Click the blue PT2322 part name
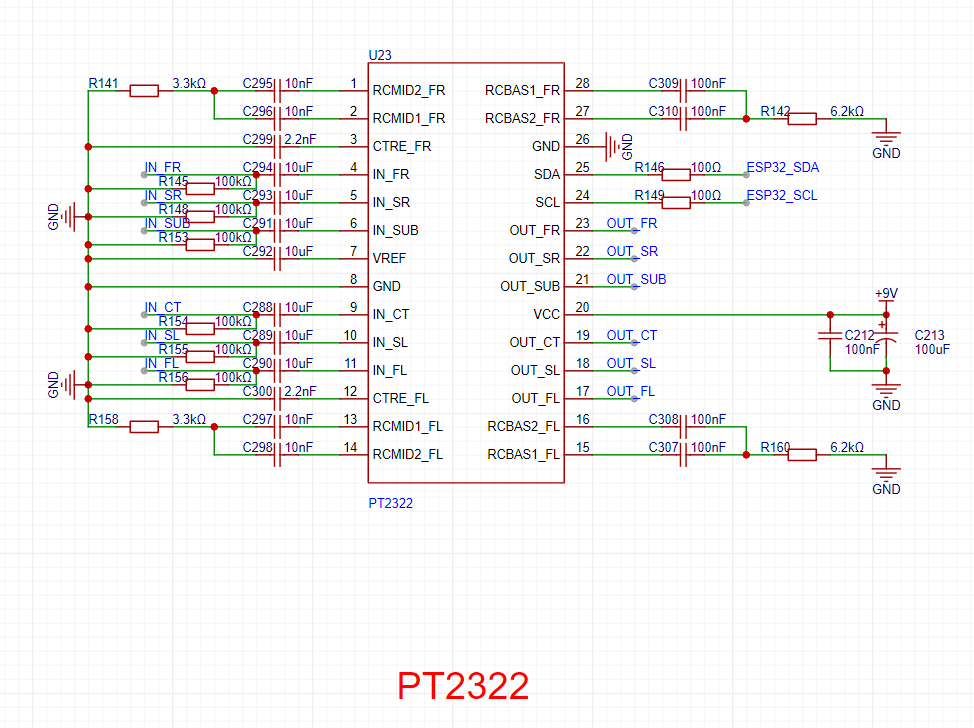974x728 pixels. point(391,503)
